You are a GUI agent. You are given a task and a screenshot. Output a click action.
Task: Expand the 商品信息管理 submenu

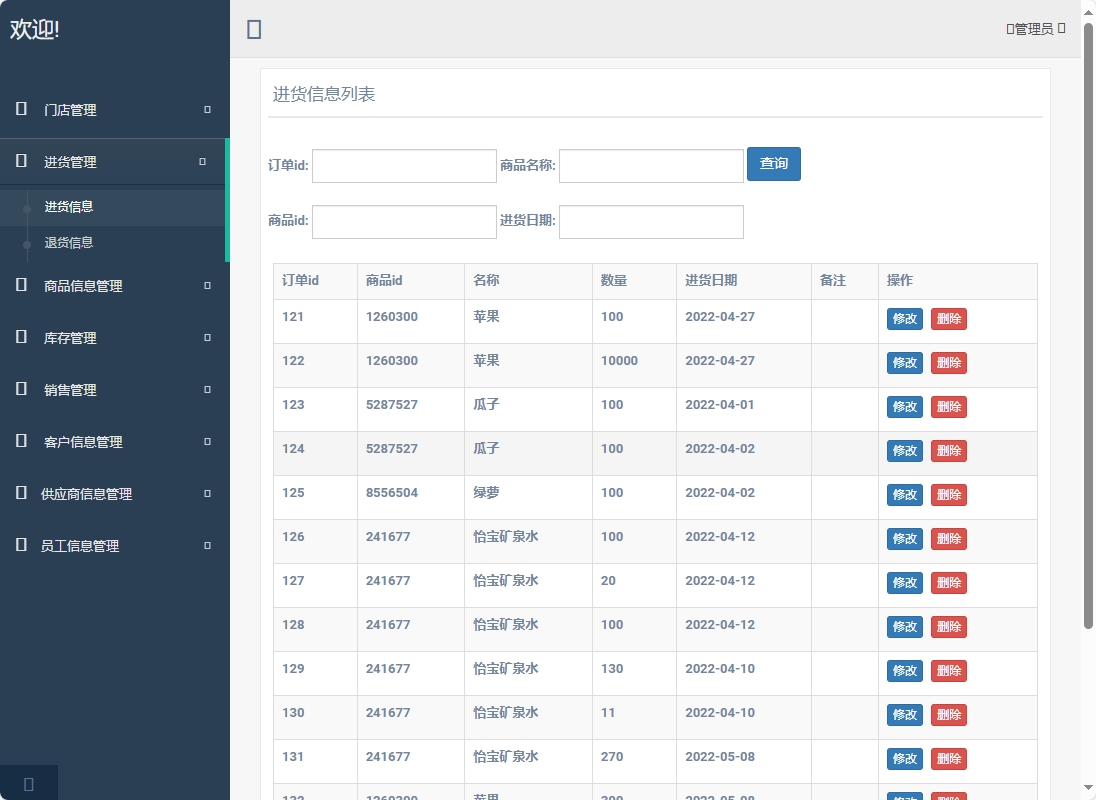coord(207,285)
